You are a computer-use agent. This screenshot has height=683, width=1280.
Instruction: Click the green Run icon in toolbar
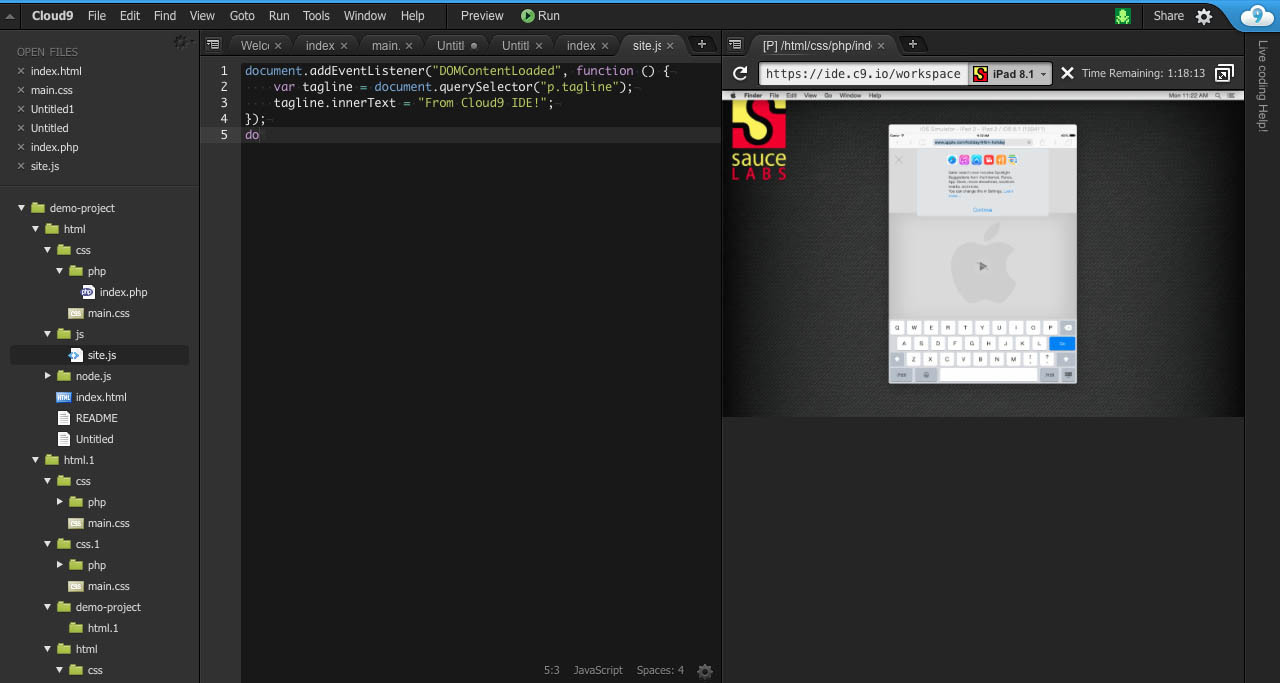tap(527, 16)
